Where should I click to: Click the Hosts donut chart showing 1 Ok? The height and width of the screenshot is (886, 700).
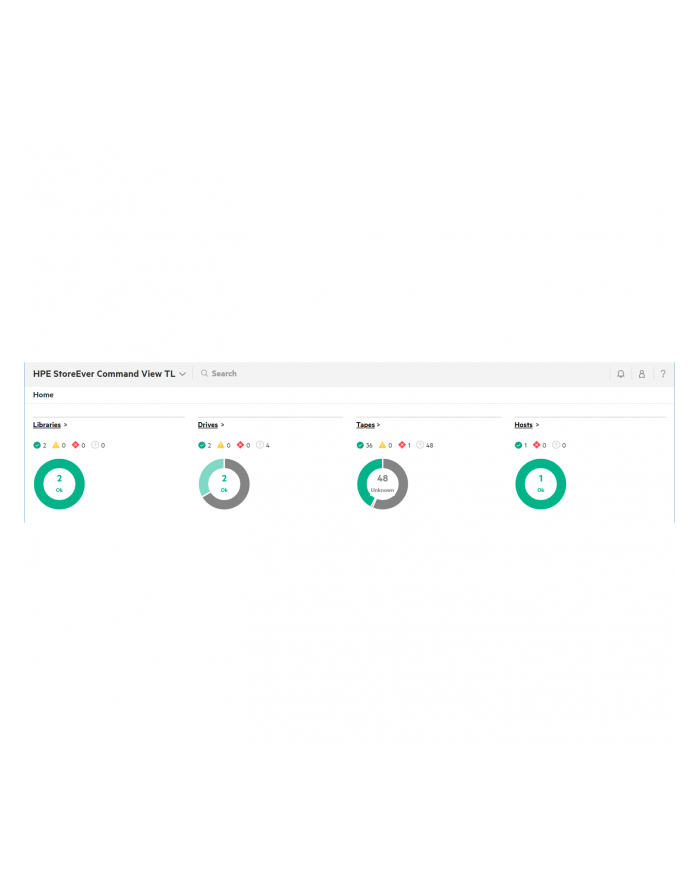[x=540, y=484]
